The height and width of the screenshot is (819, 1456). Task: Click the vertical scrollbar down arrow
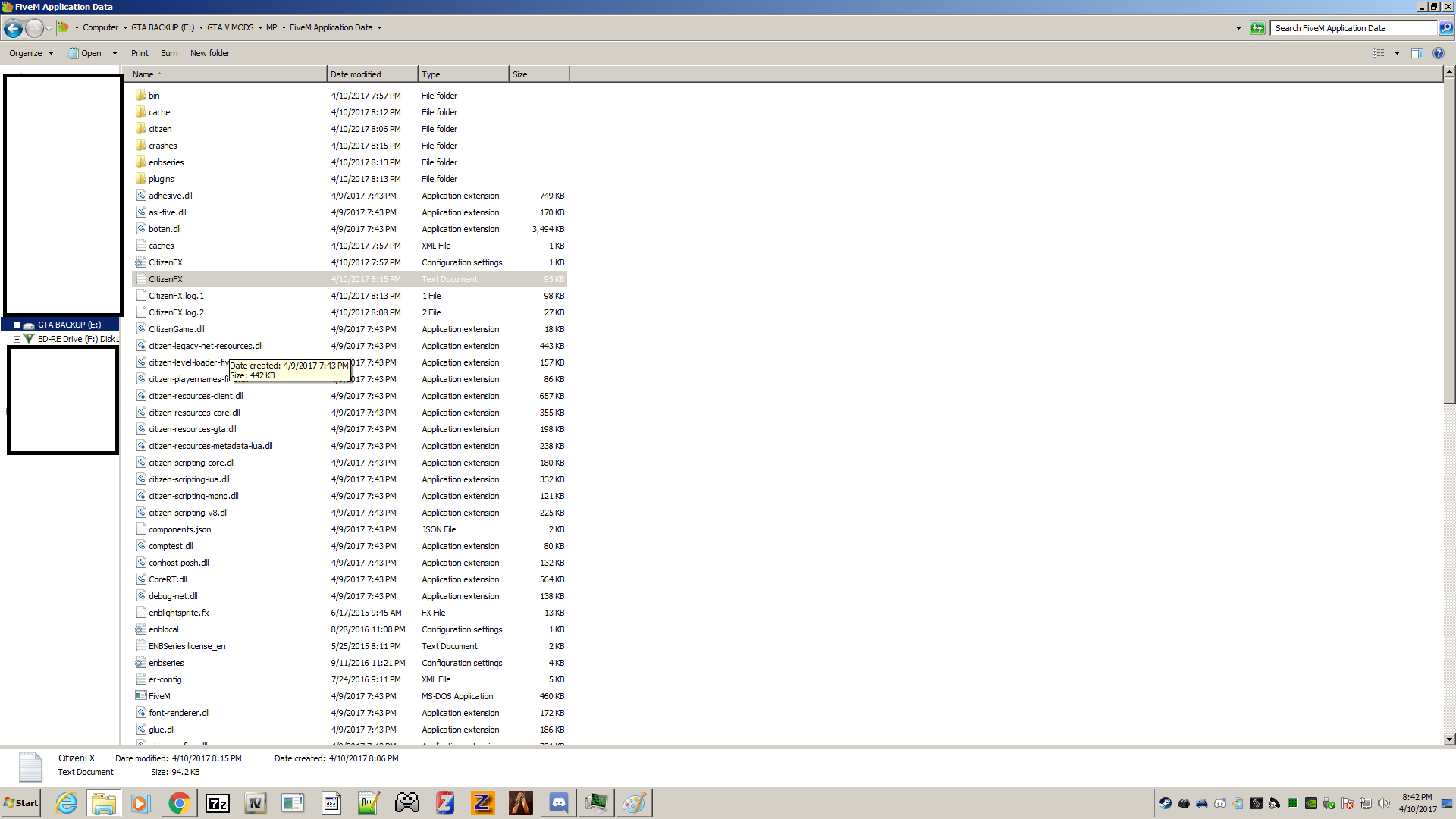point(1449,739)
